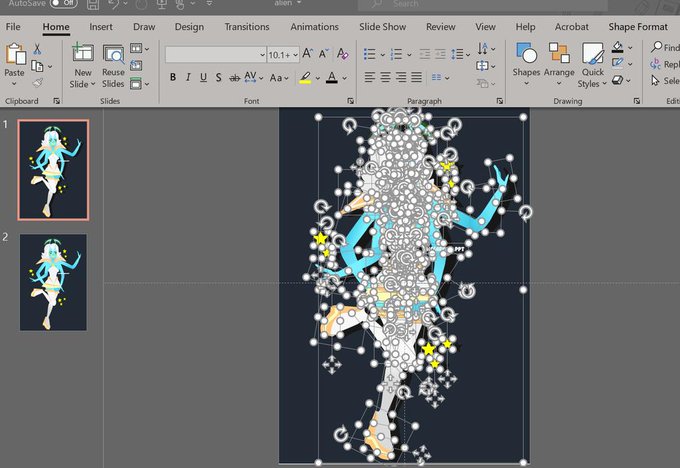Click the Select cursor icon
This screenshot has height=468, width=680.
(655, 81)
